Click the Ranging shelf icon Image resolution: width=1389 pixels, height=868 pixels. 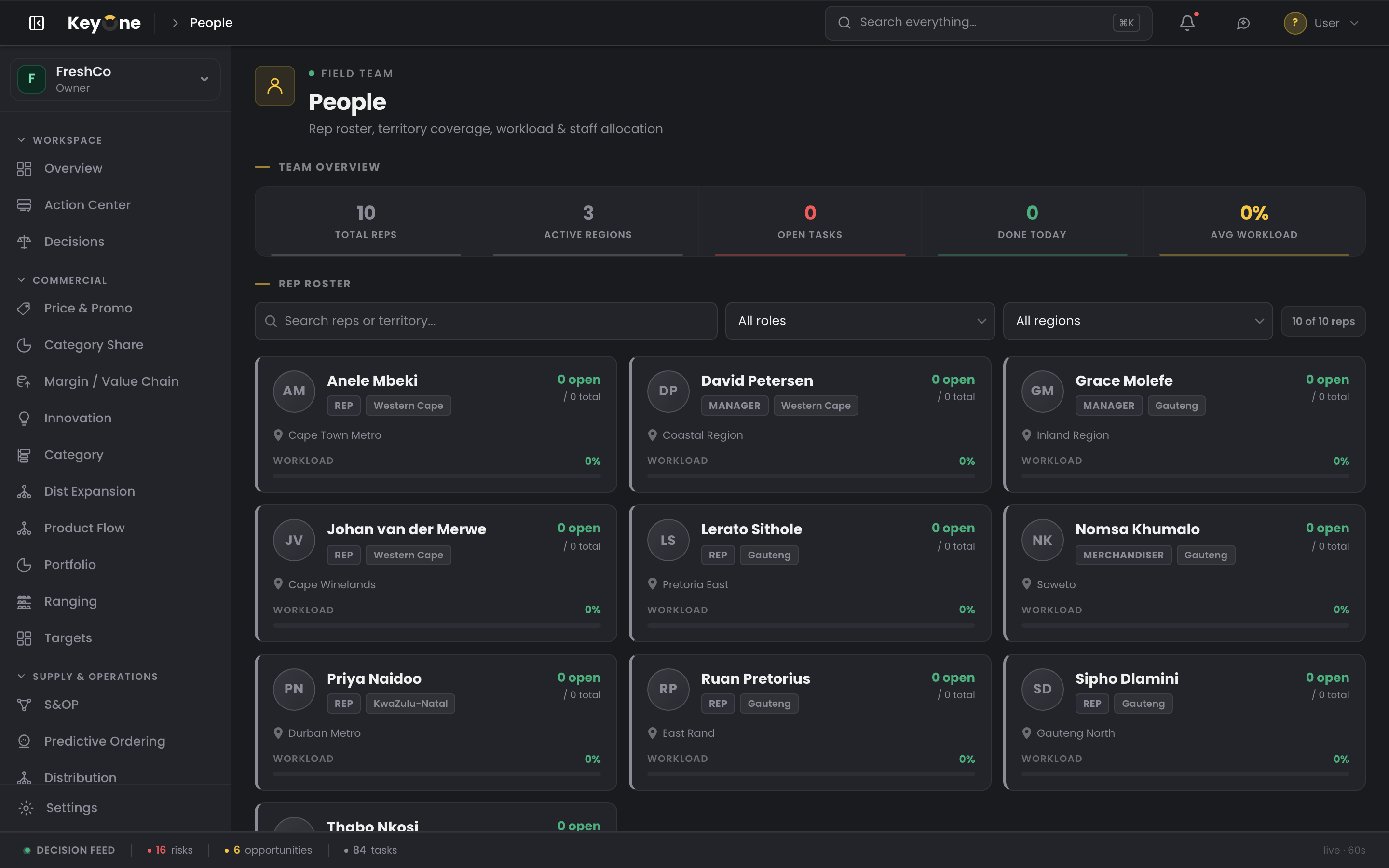tap(24, 602)
